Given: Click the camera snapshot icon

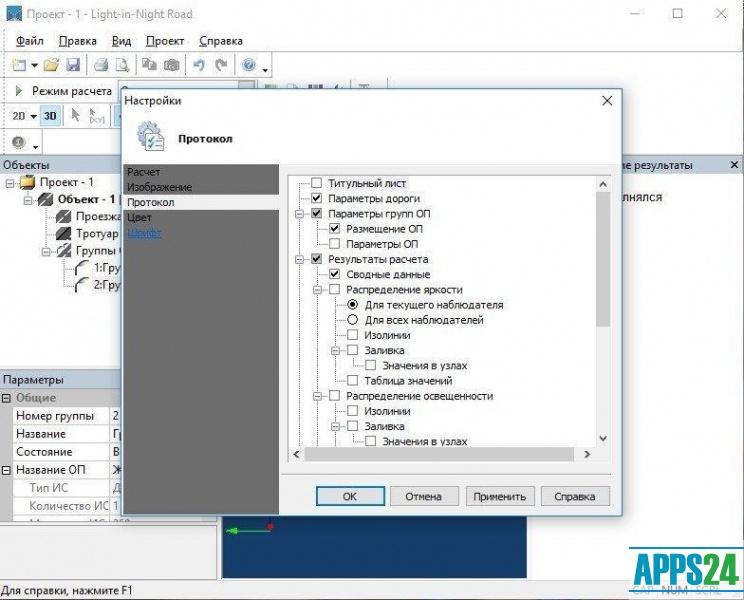Looking at the screenshot, I should [172, 65].
